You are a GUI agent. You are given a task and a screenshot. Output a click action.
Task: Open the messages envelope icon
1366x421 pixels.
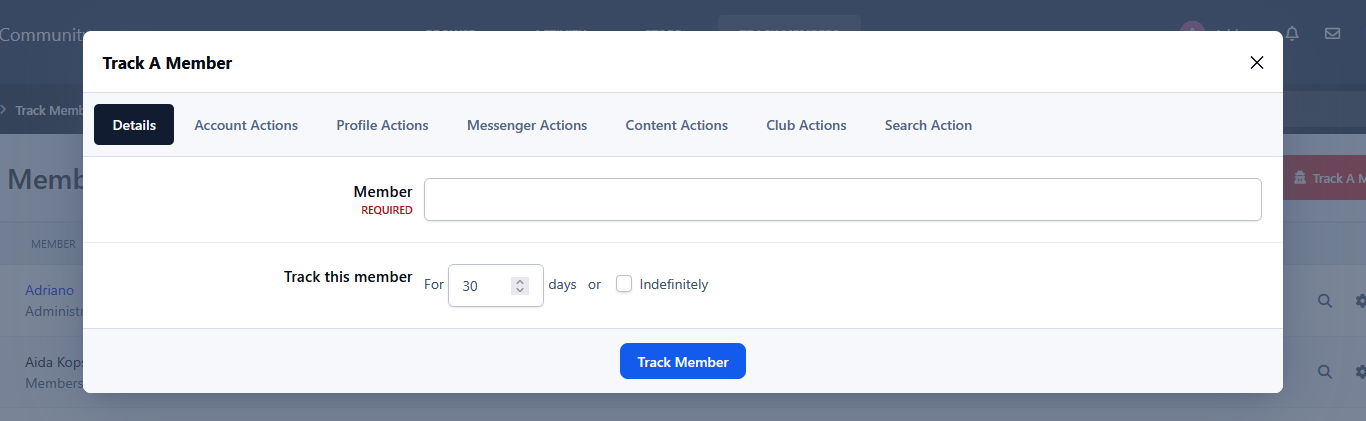[1332, 33]
